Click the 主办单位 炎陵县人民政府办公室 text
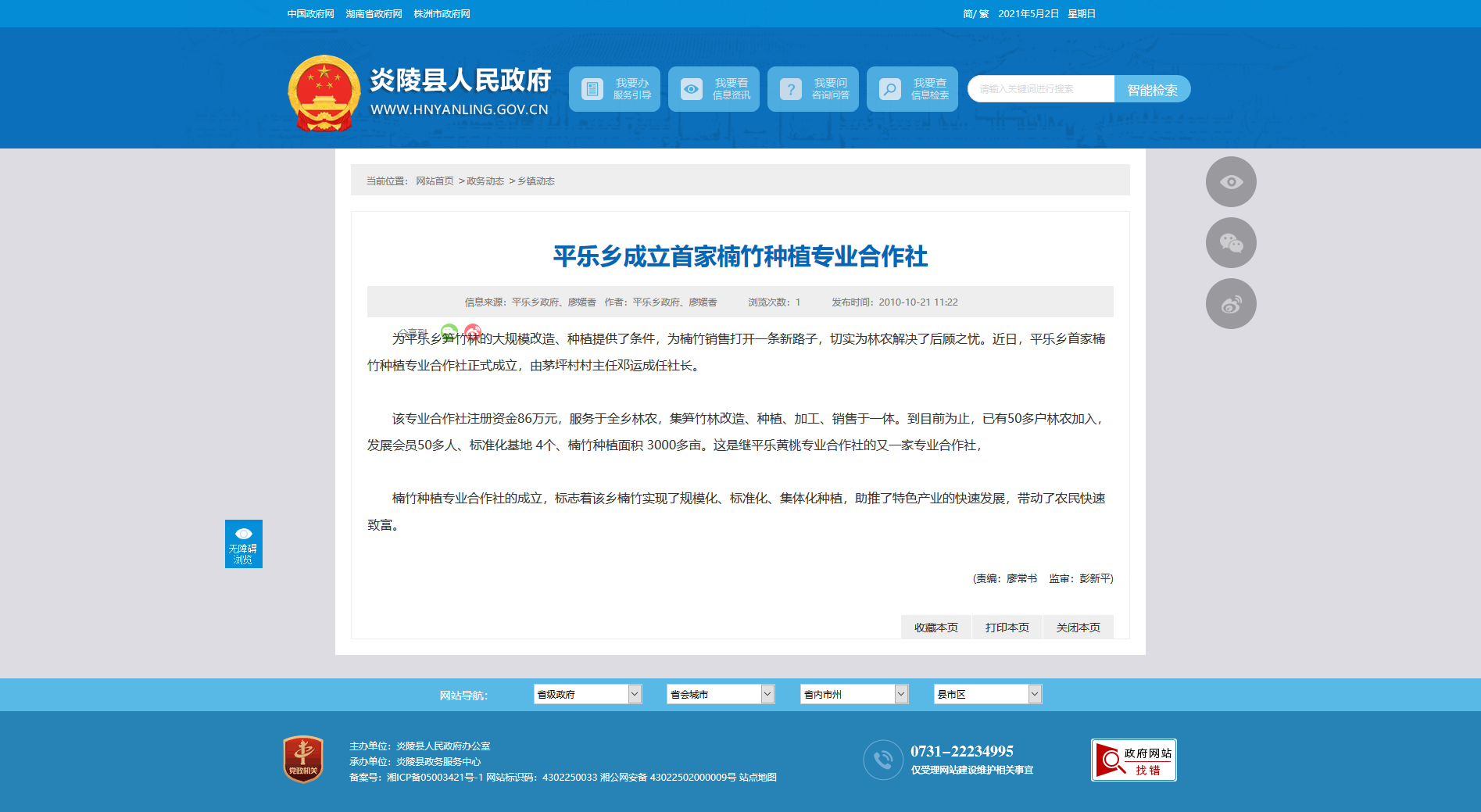 [x=420, y=746]
